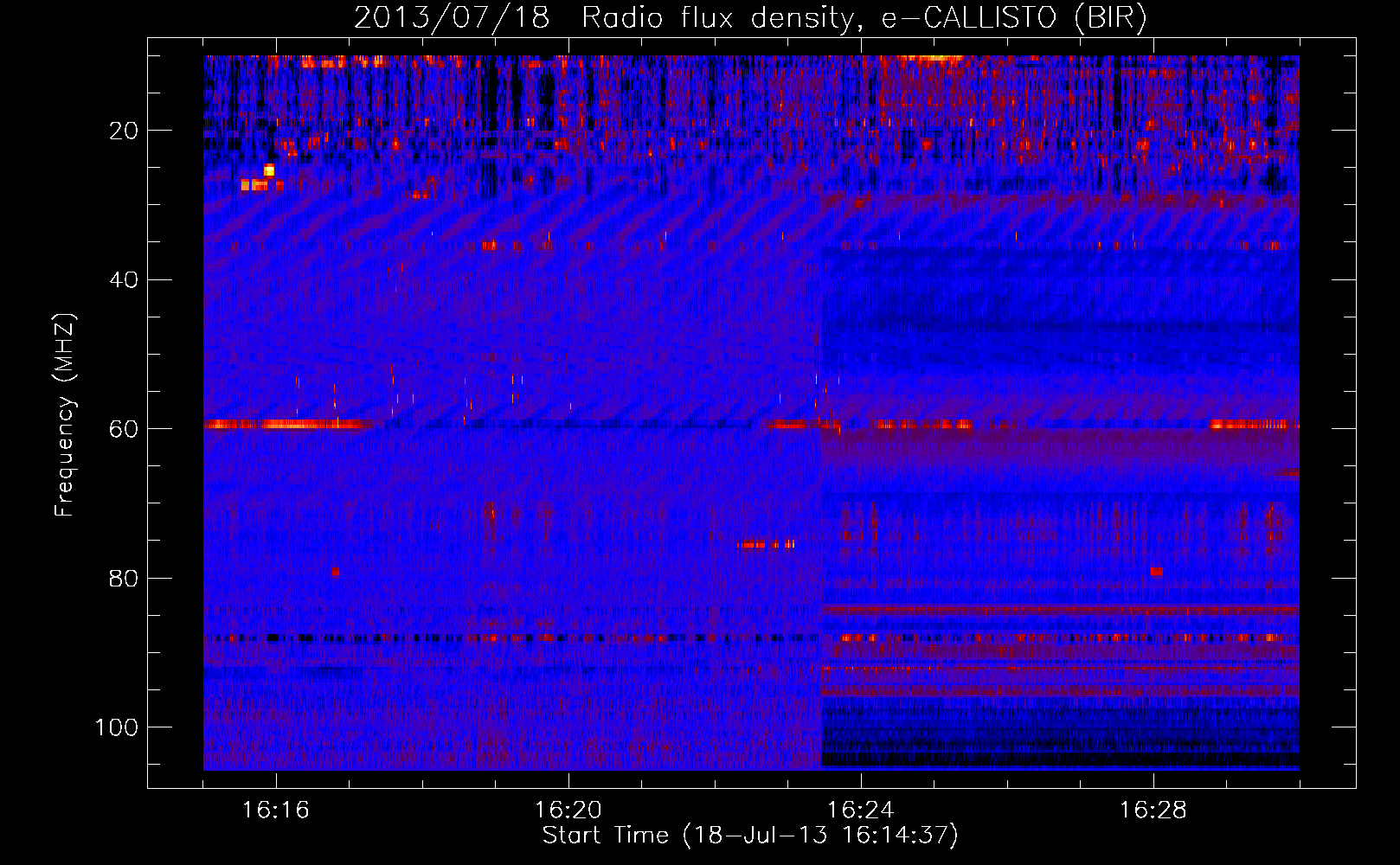Click the 'Start Time (18-Jul-13 16:14:37)' axis label
Screen dimensions: 1400x865
750,836
